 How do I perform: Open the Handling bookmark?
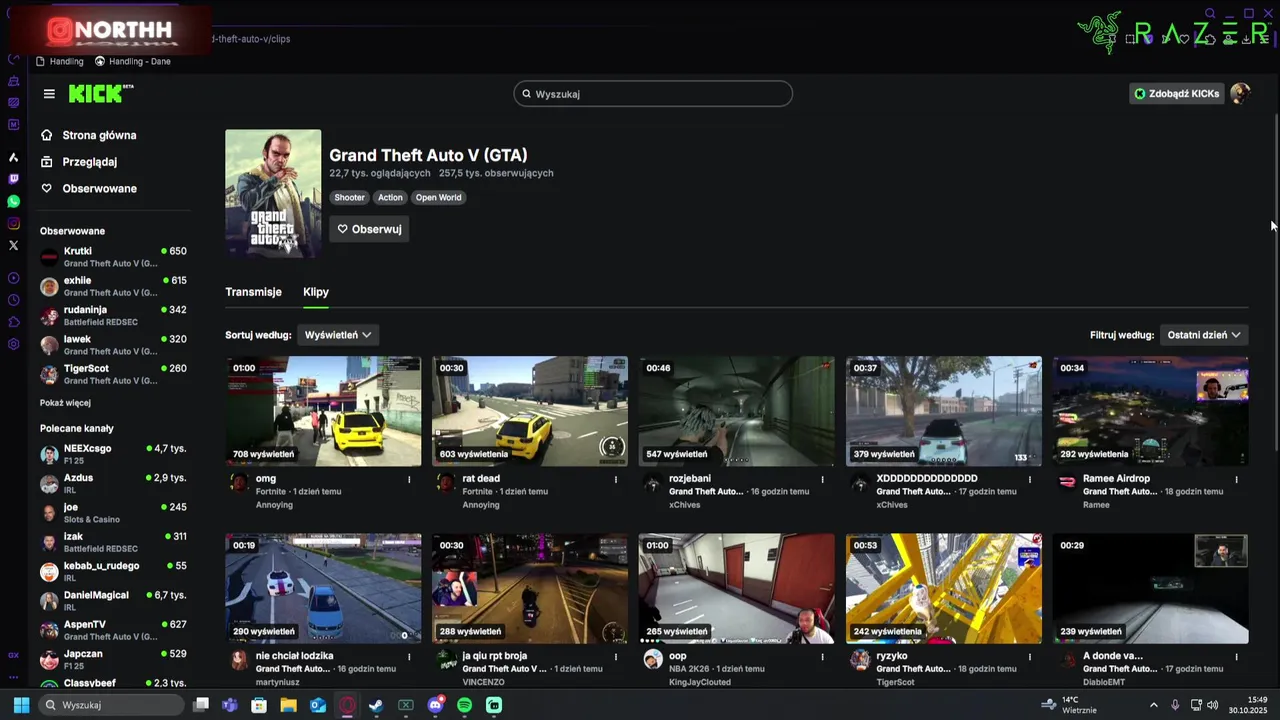pyautogui.click(x=60, y=62)
